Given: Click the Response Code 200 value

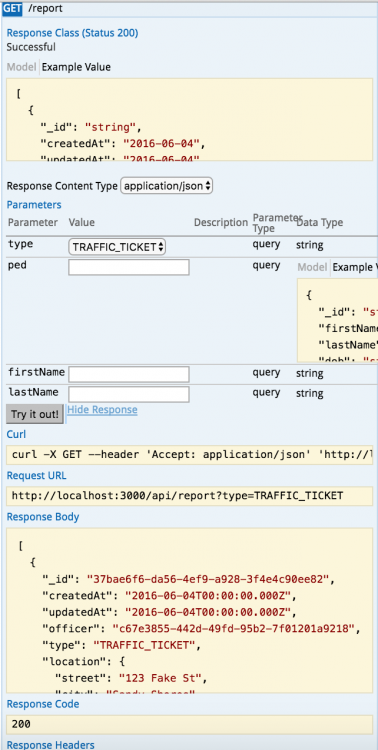Looking at the screenshot, I should point(21,724).
